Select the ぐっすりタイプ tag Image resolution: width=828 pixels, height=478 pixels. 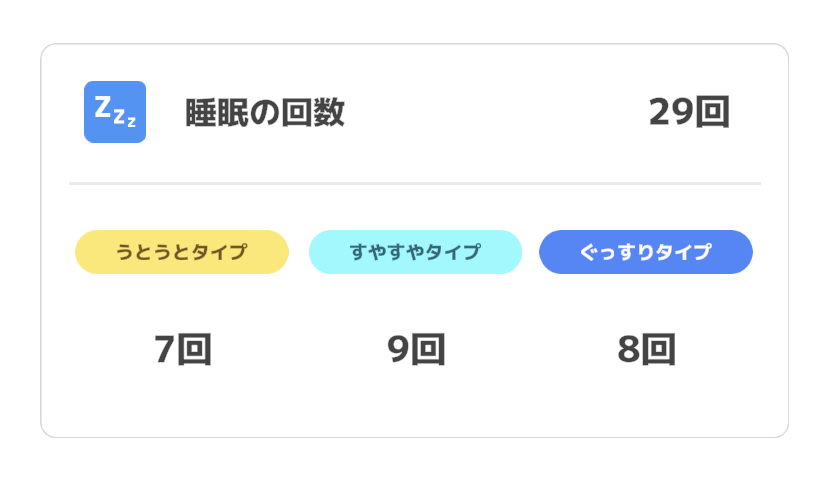[646, 252]
